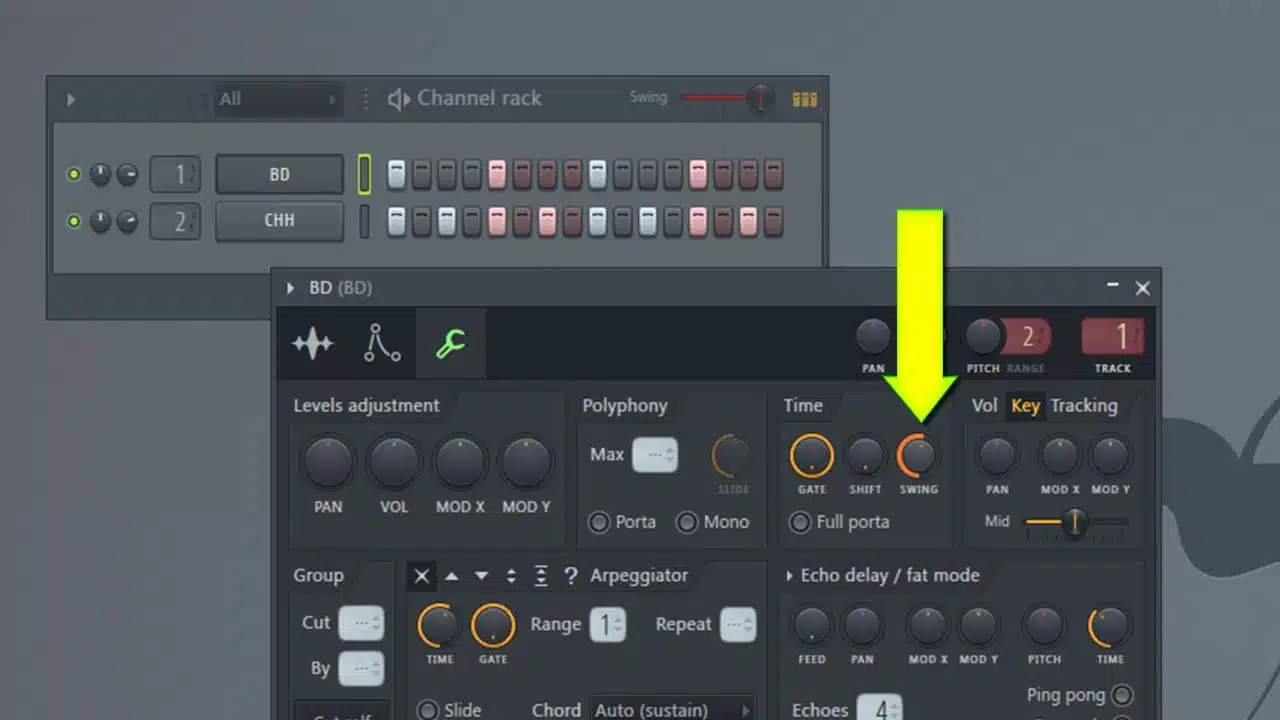
Task: Click the BD channel volume knob
Action: click(127, 175)
